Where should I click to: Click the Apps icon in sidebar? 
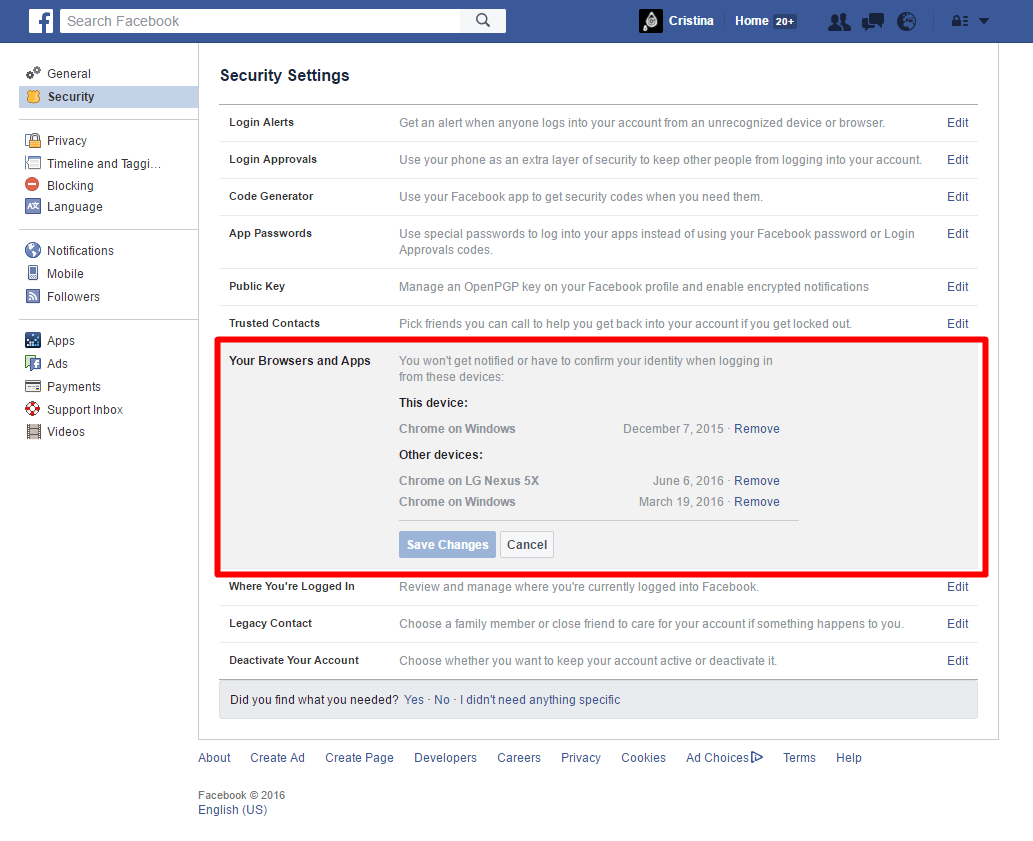point(33,340)
